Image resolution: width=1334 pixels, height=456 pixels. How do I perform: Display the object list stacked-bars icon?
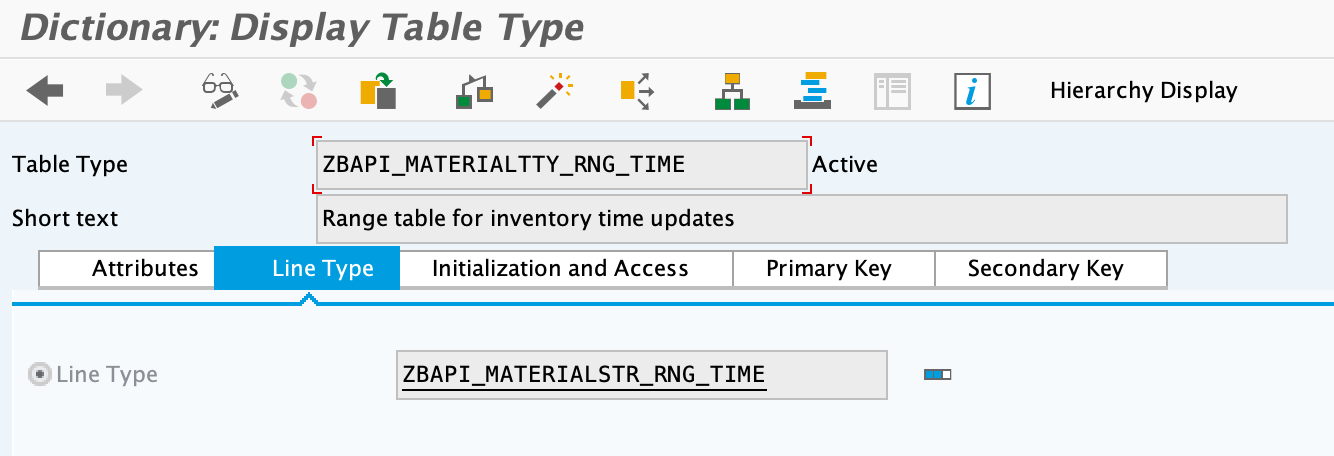point(812,91)
